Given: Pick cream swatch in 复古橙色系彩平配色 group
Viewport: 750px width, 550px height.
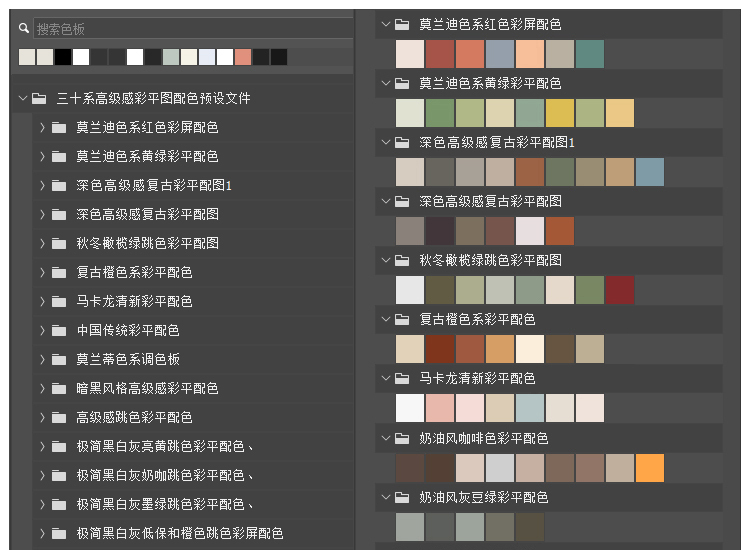Looking at the screenshot, I should (529, 349).
